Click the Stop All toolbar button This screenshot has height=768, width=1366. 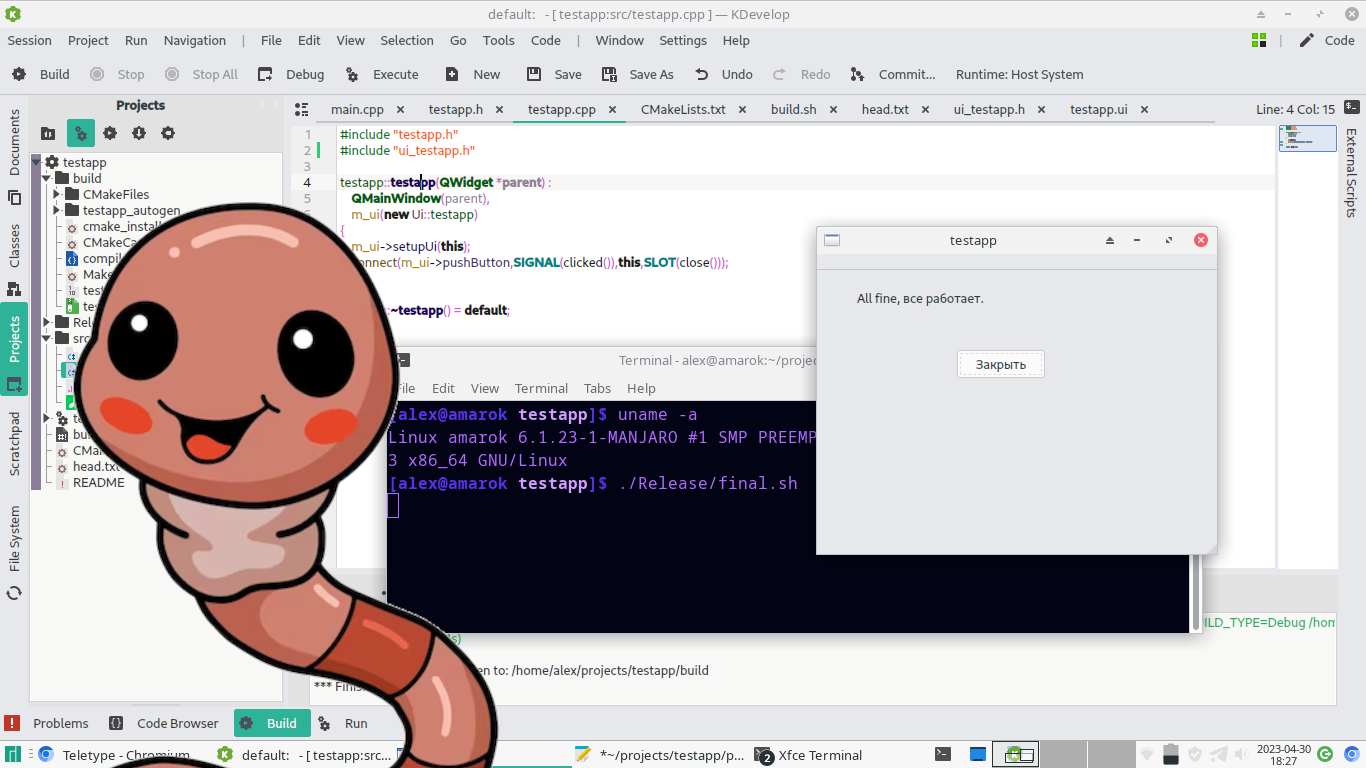click(x=202, y=74)
